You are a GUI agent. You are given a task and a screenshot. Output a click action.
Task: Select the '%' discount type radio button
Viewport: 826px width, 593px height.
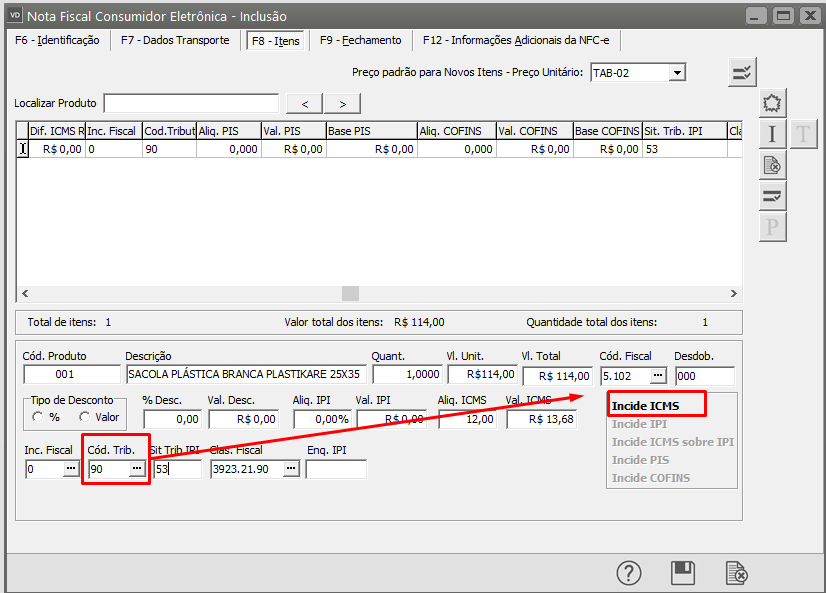click(40, 417)
